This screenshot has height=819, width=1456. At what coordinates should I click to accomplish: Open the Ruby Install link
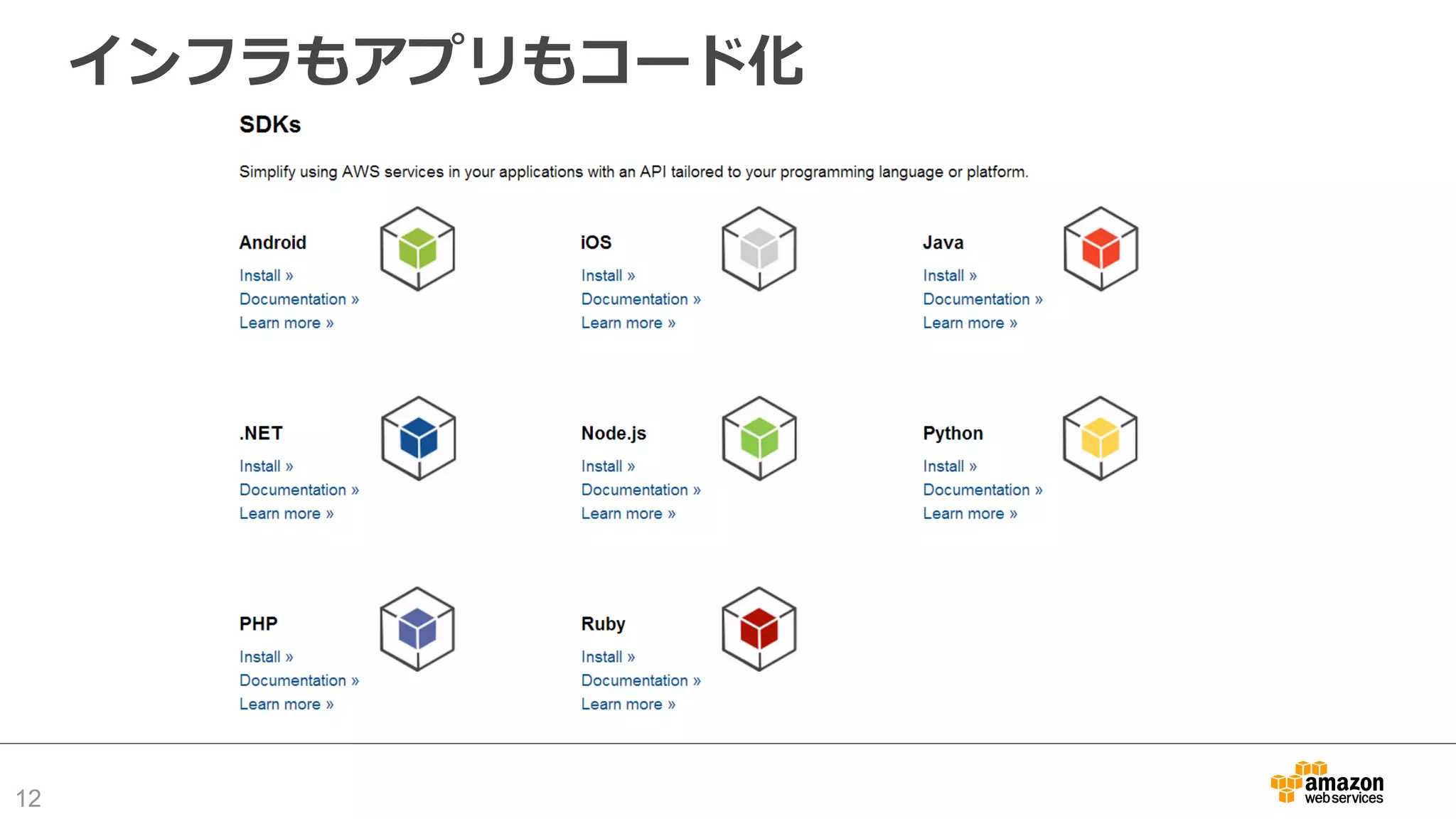pos(608,656)
